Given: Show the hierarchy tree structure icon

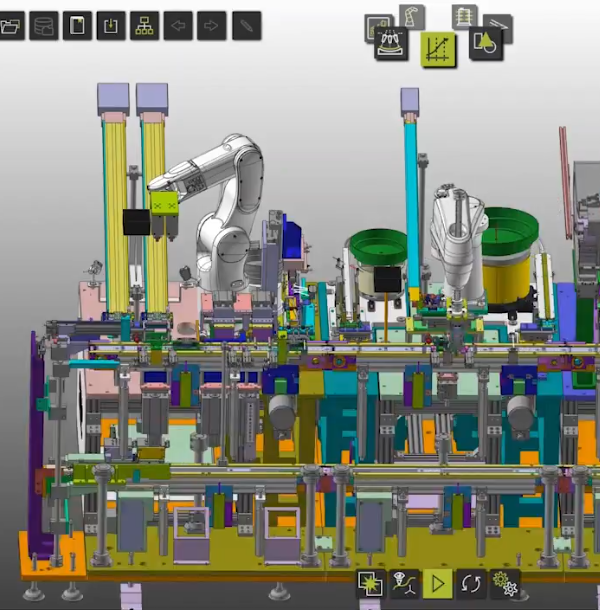Looking at the screenshot, I should click(144, 26).
